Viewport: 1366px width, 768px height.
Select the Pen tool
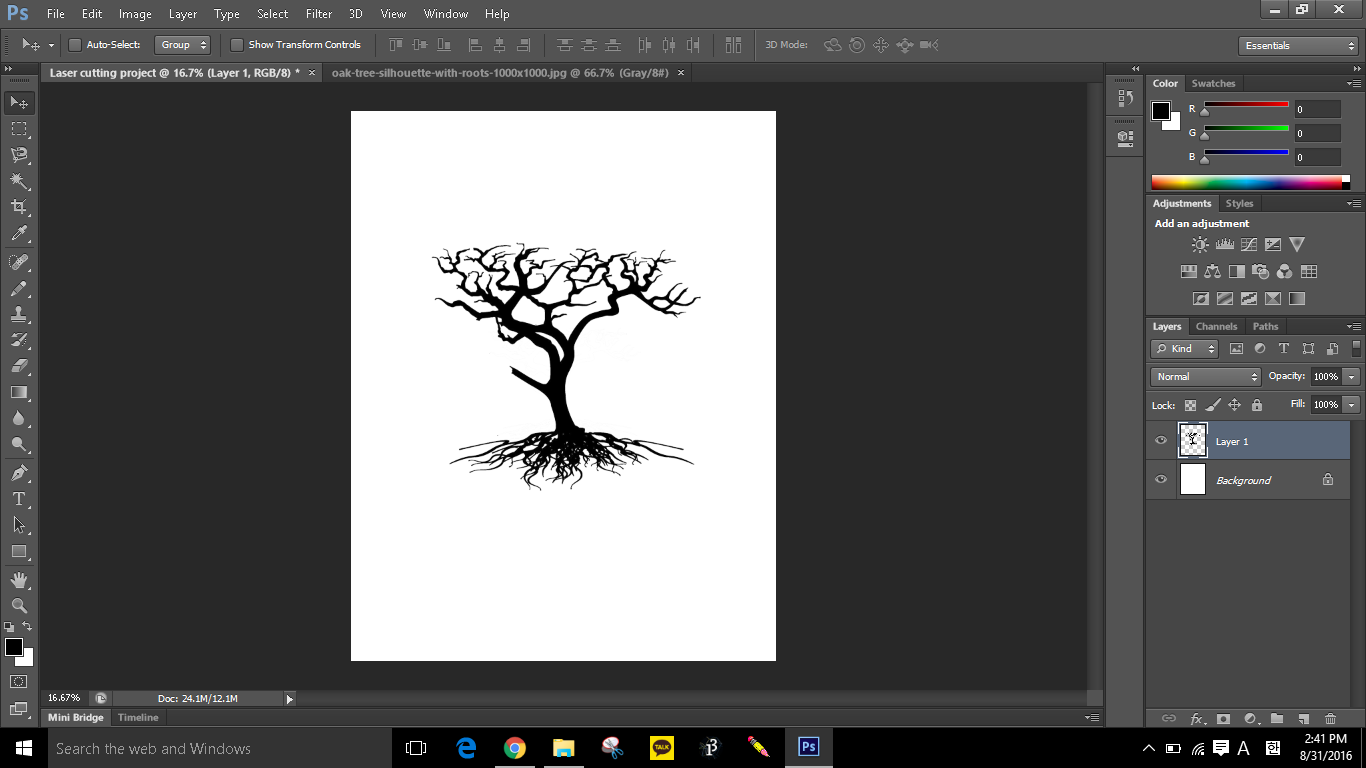(x=19, y=473)
